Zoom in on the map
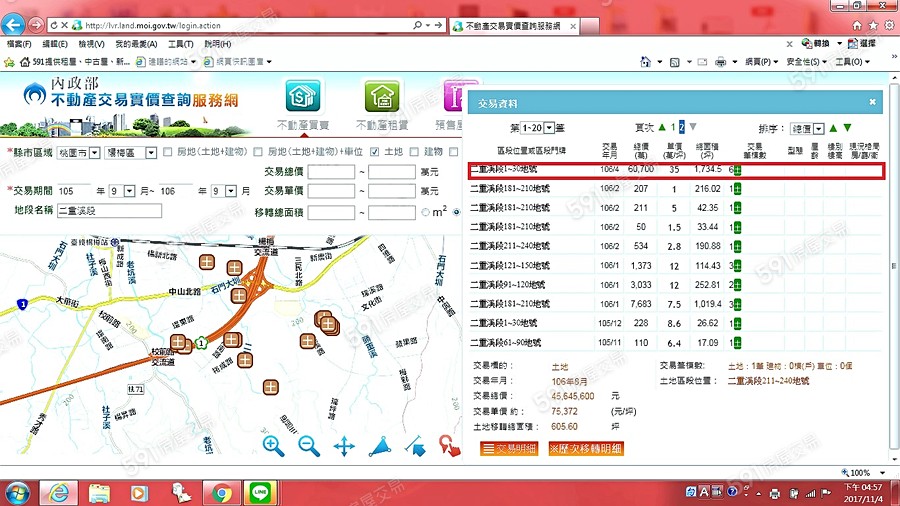This screenshot has height=506, width=900. coord(273,446)
